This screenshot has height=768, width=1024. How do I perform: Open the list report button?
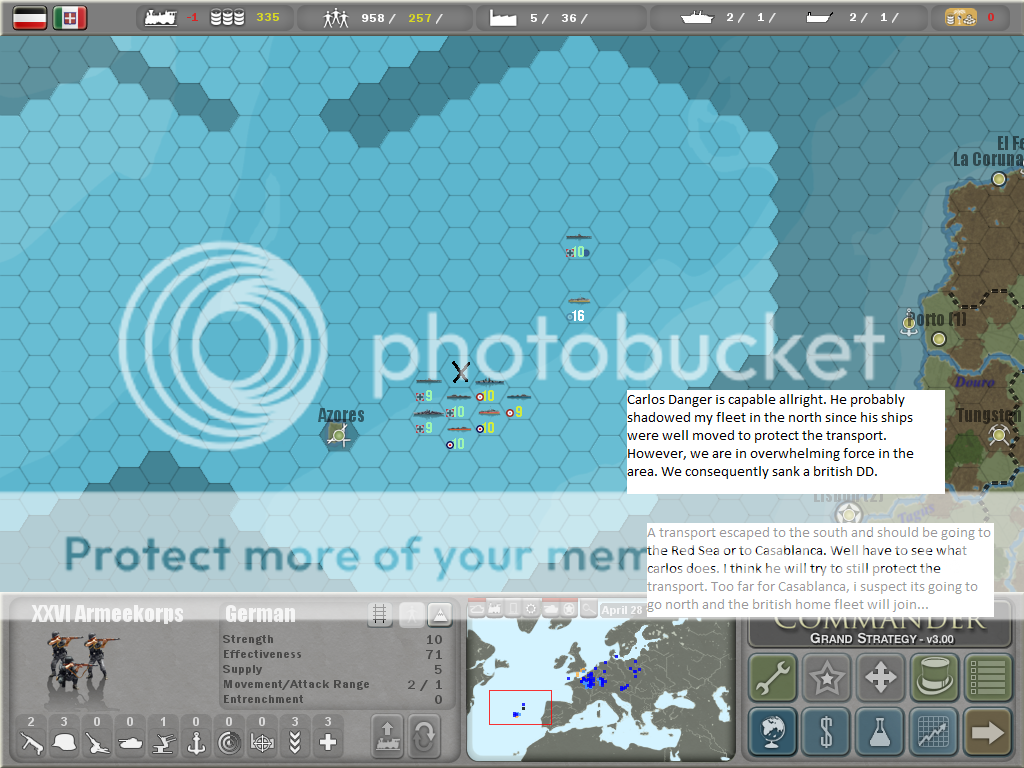pos(987,677)
